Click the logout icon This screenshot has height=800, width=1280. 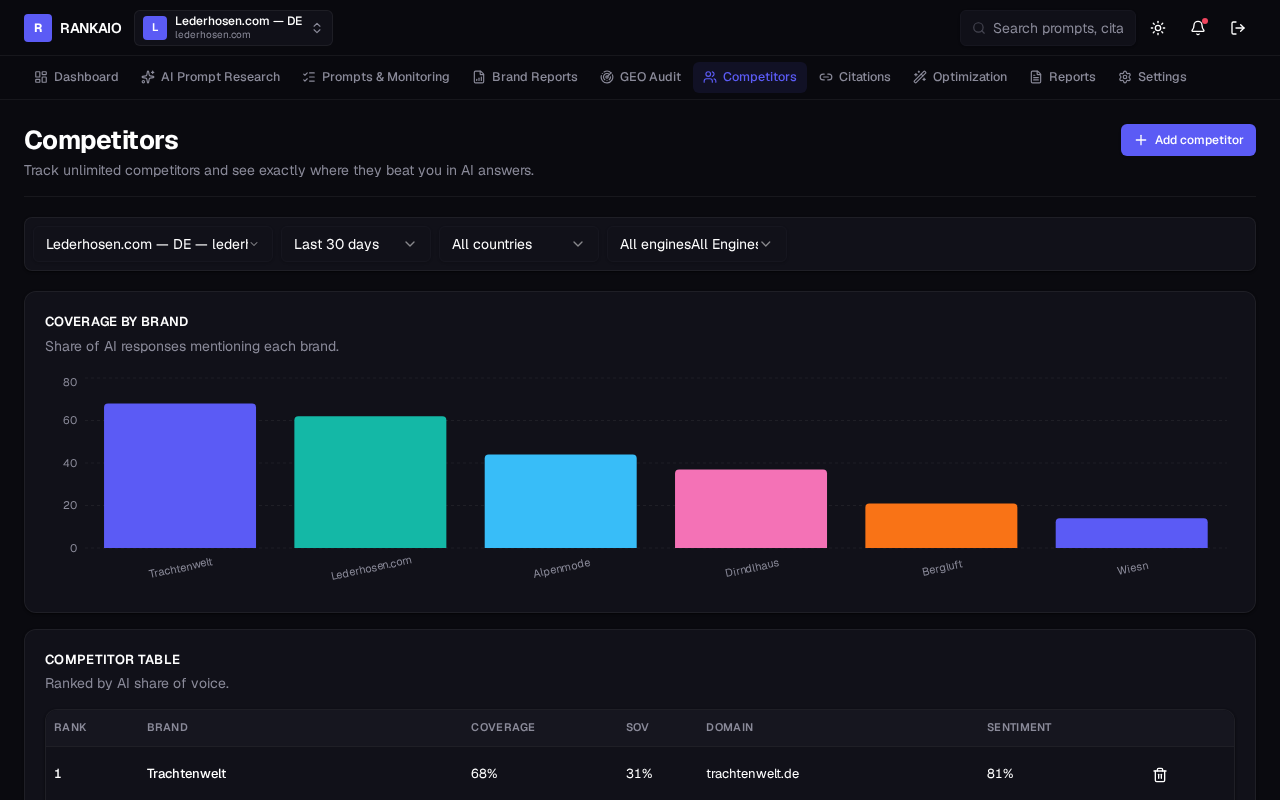click(1238, 28)
